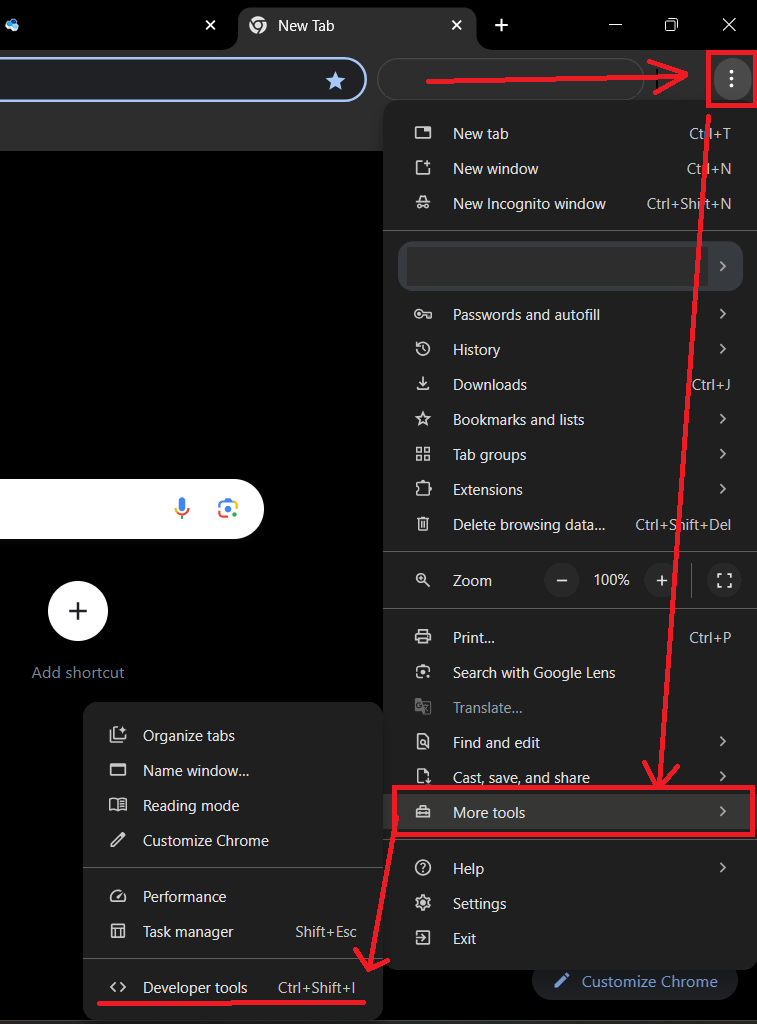Viewport: 757px width, 1024px height.
Task: Expand the Cast, save, and share arrow
Action: [722, 776]
